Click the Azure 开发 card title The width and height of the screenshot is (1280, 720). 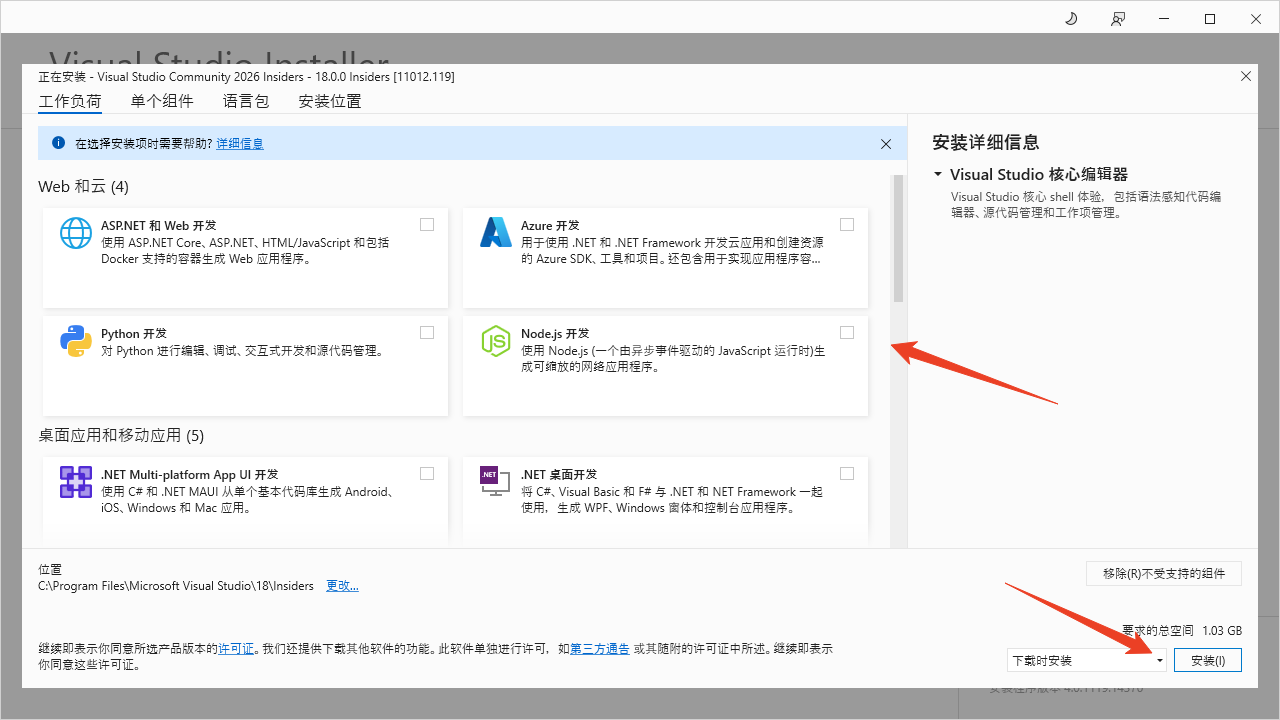pos(550,226)
